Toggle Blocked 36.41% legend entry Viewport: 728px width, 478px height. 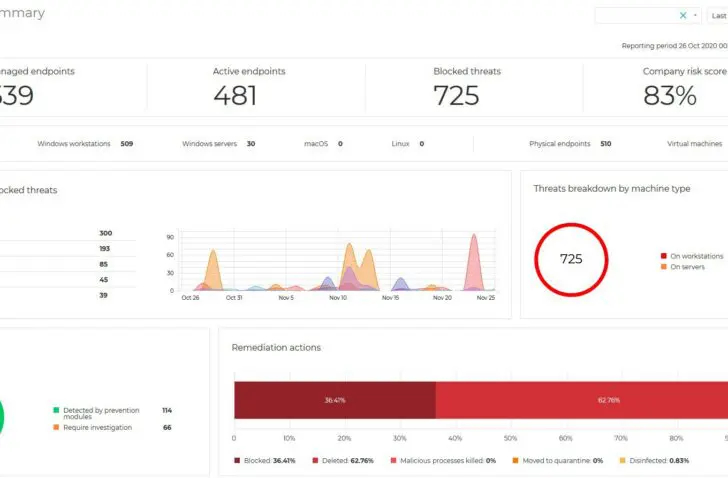point(265,460)
